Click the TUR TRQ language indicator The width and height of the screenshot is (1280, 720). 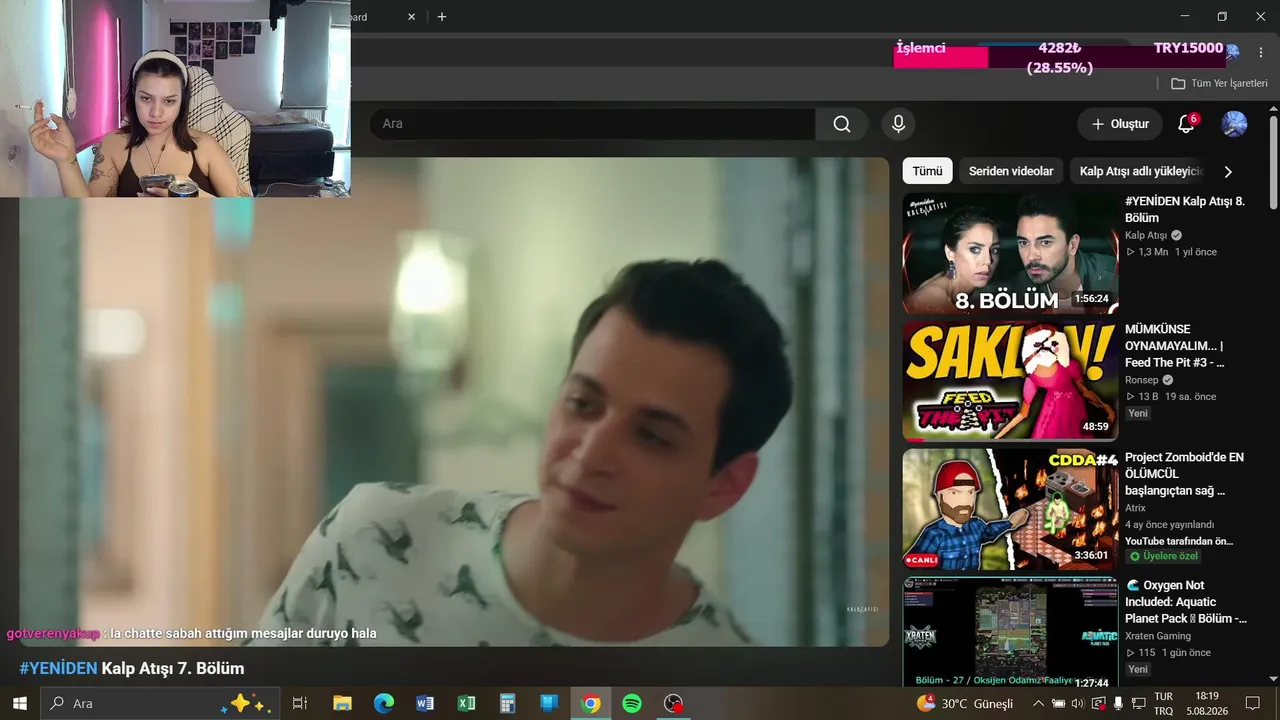click(x=1164, y=703)
